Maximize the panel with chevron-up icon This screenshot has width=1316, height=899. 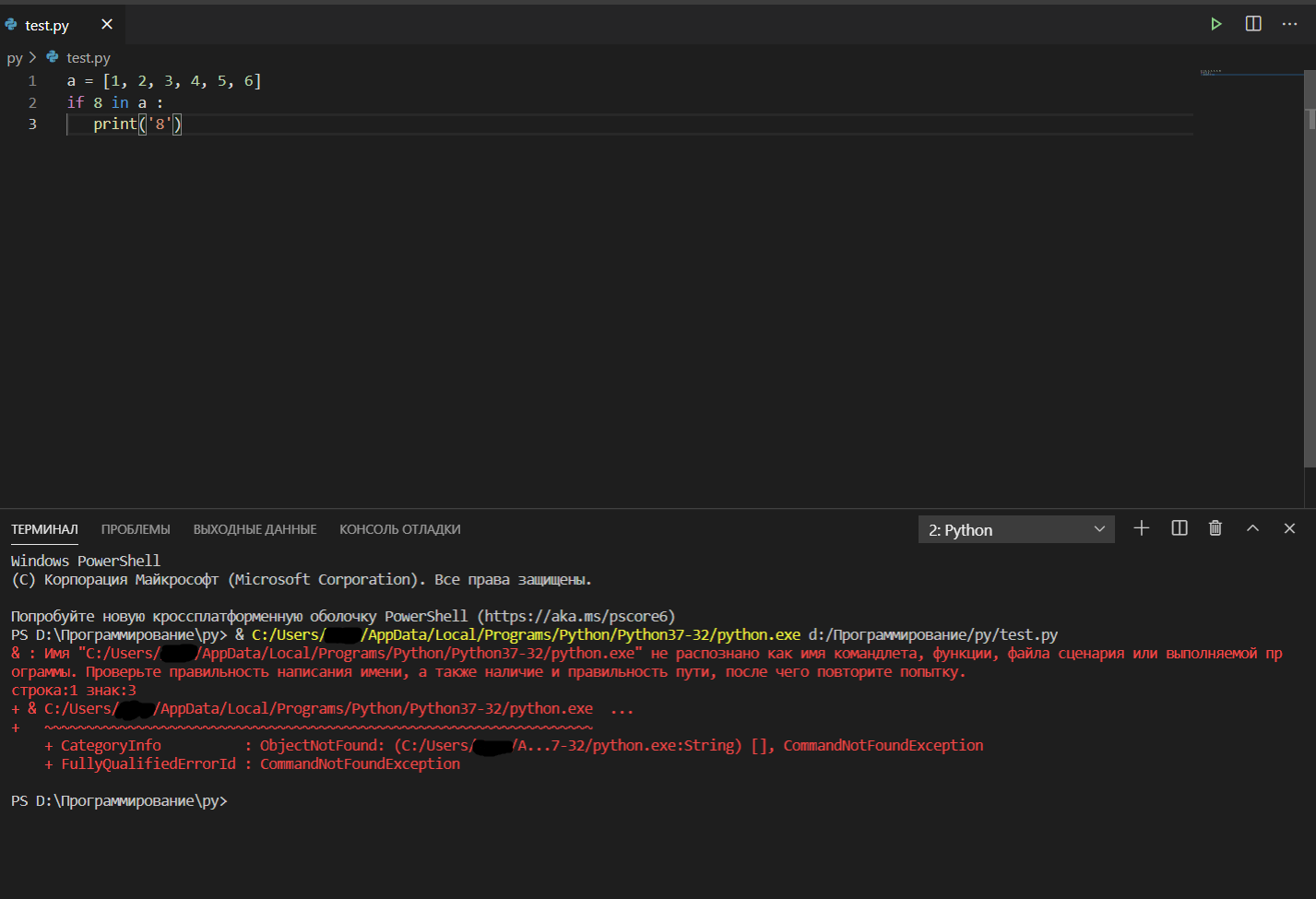point(1252,528)
